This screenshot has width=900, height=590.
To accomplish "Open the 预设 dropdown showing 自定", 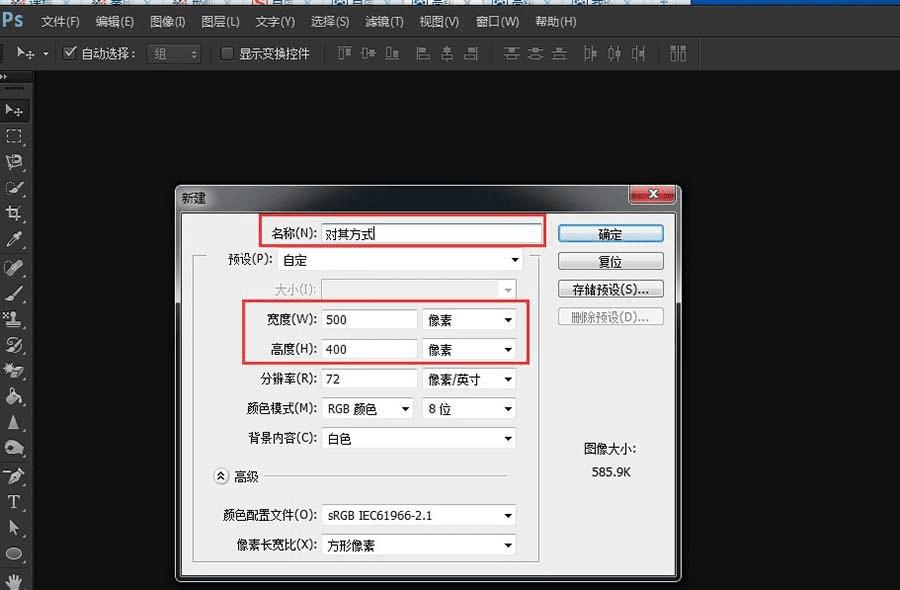I will [399, 260].
